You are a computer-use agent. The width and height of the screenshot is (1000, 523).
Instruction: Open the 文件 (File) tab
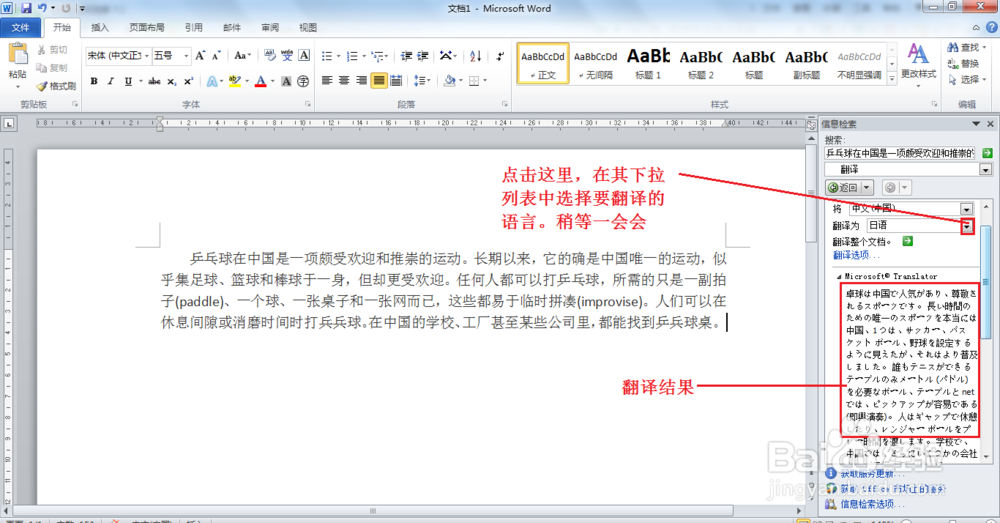pos(20,27)
